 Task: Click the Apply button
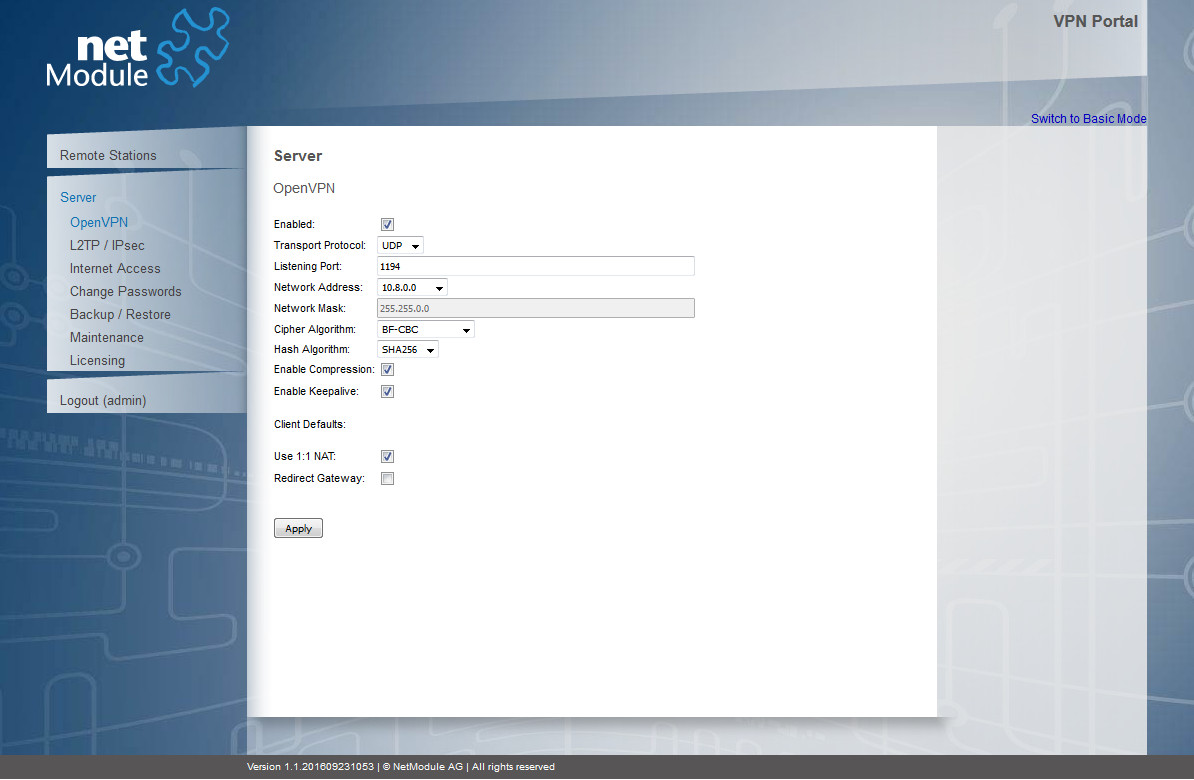(x=298, y=529)
